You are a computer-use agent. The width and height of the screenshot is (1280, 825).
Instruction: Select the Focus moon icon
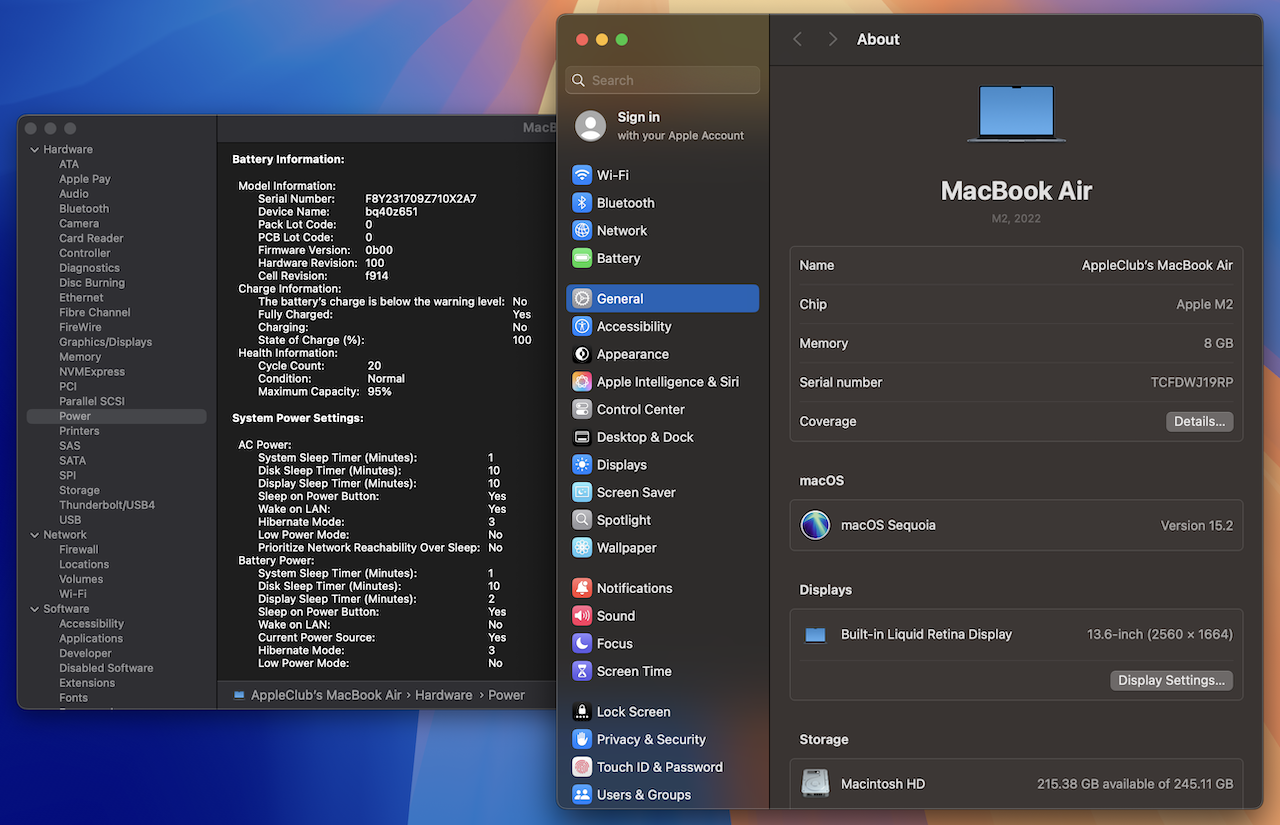pyautogui.click(x=582, y=644)
